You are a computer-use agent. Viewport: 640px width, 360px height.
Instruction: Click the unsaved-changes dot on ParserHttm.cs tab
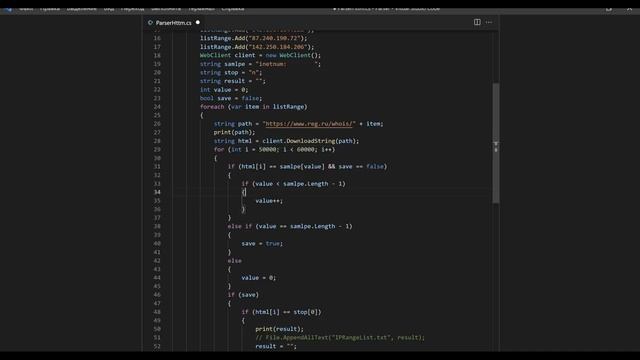pos(198,22)
